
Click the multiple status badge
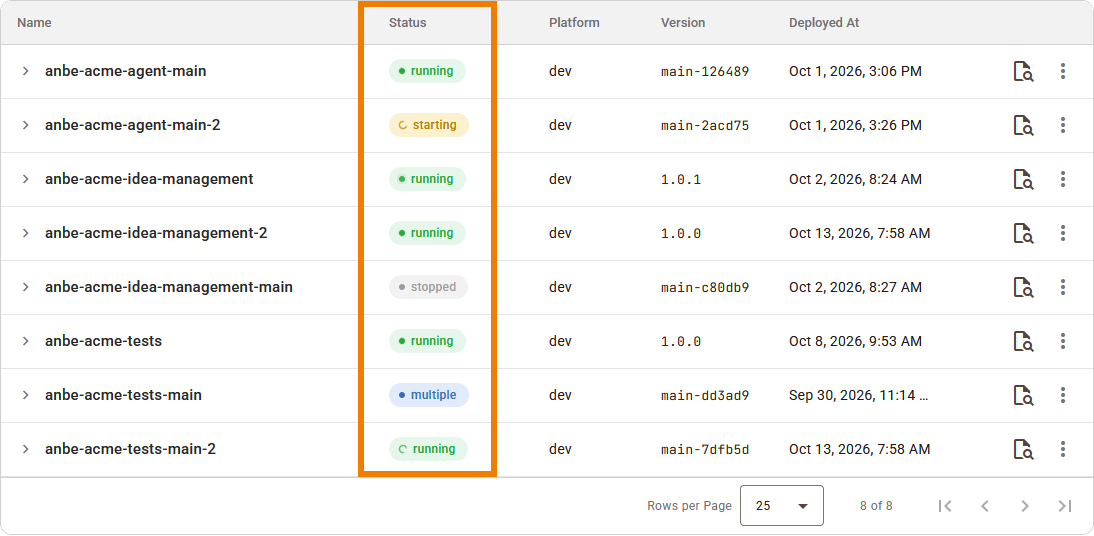coord(428,395)
